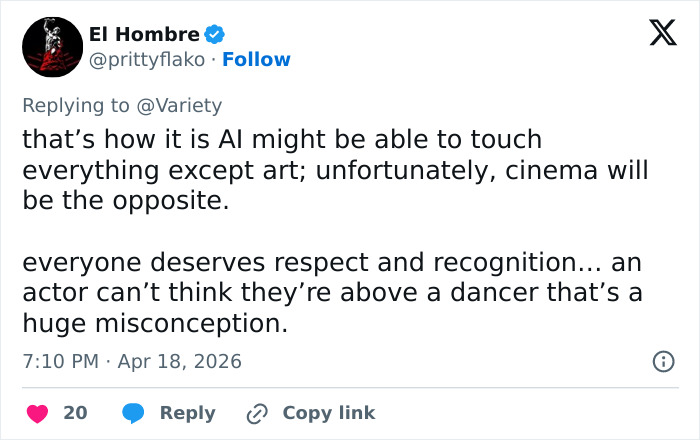Click the like count "20"

pos(75,412)
